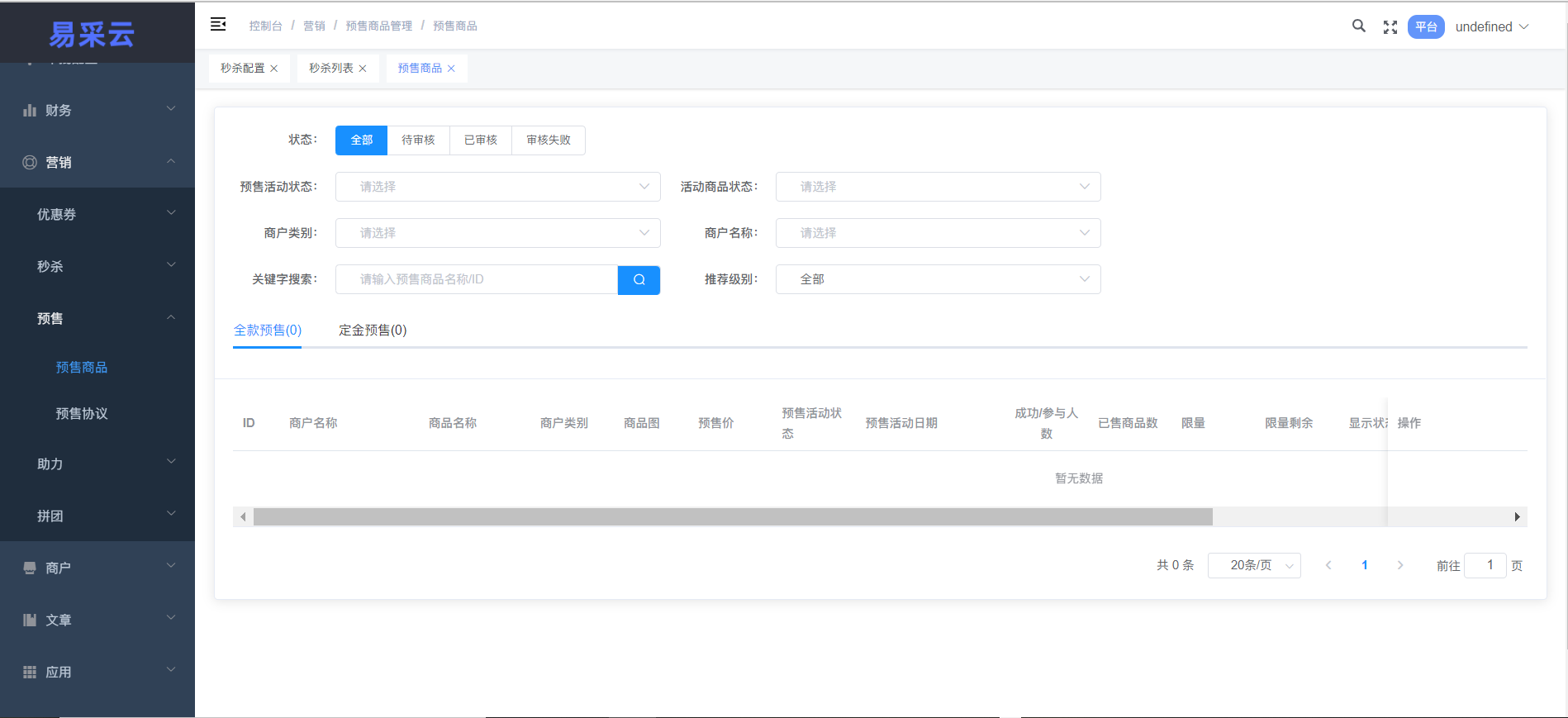The height and width of the screenshot is (718, 1568).
Task: Click 营销 sidebar icon
Action: coord(30,162)
